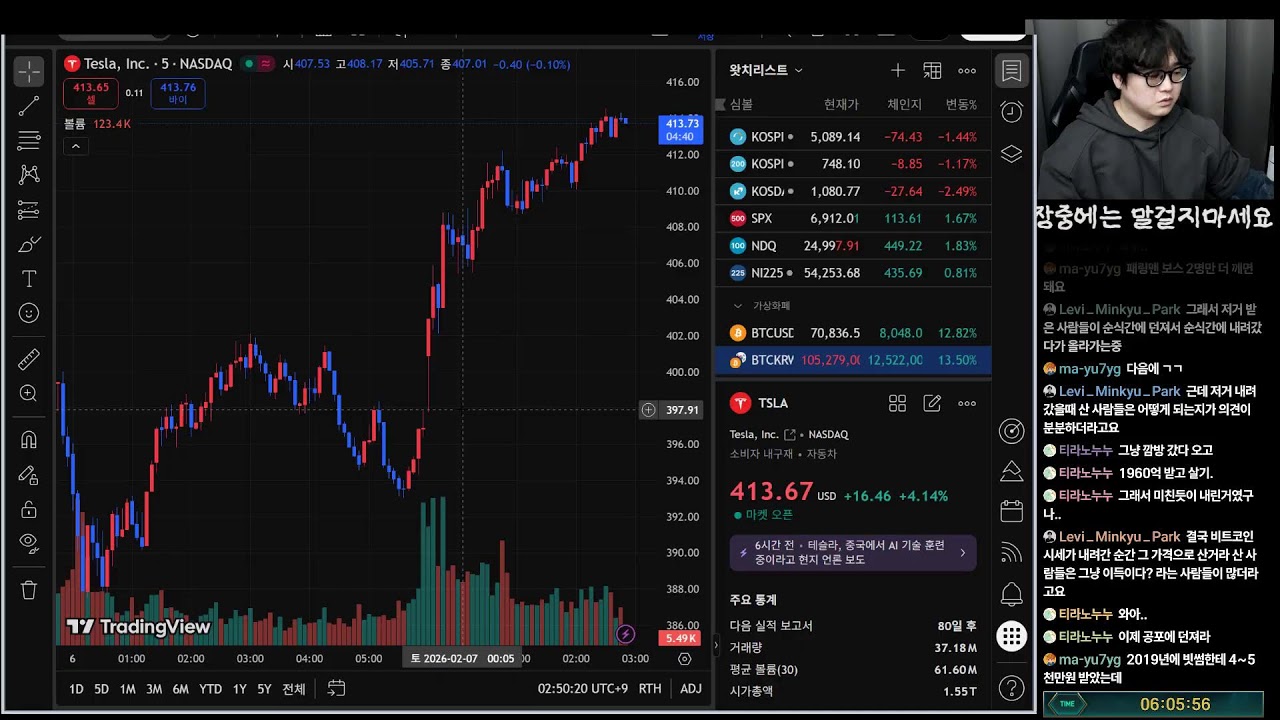This screenshot has width=1280, height=720.
Task: Select the brush drawing tool
Action: click(29, 244)
